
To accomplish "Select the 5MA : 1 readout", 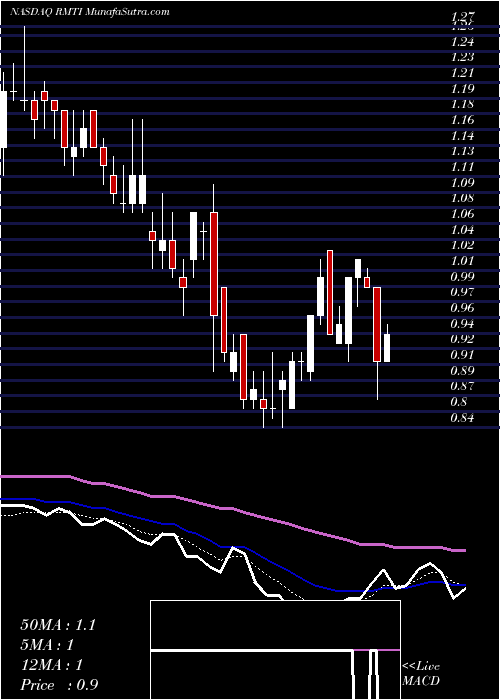I will tap(47, 645).
